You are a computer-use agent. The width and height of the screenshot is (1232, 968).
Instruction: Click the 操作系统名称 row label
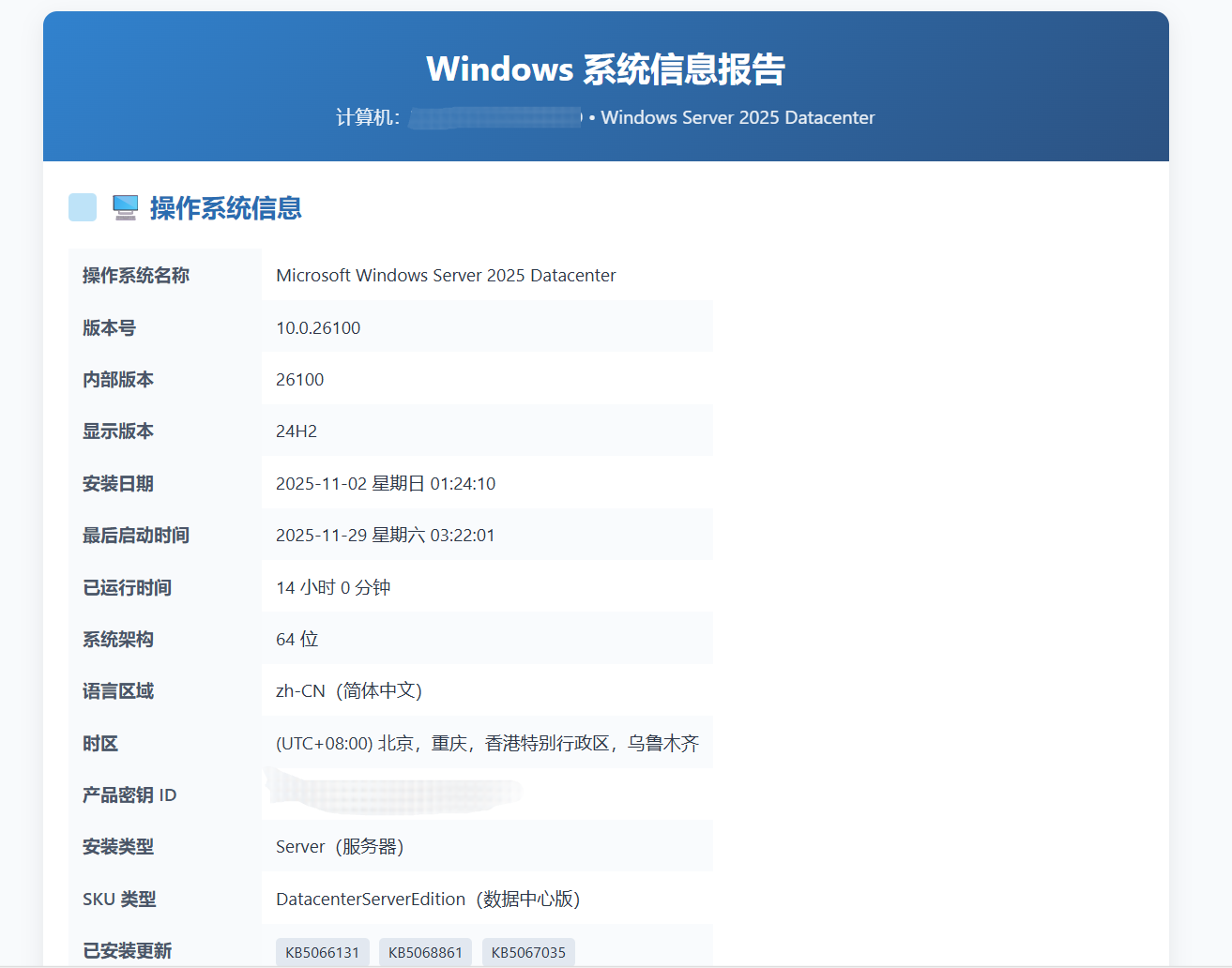tap(136, 275)
